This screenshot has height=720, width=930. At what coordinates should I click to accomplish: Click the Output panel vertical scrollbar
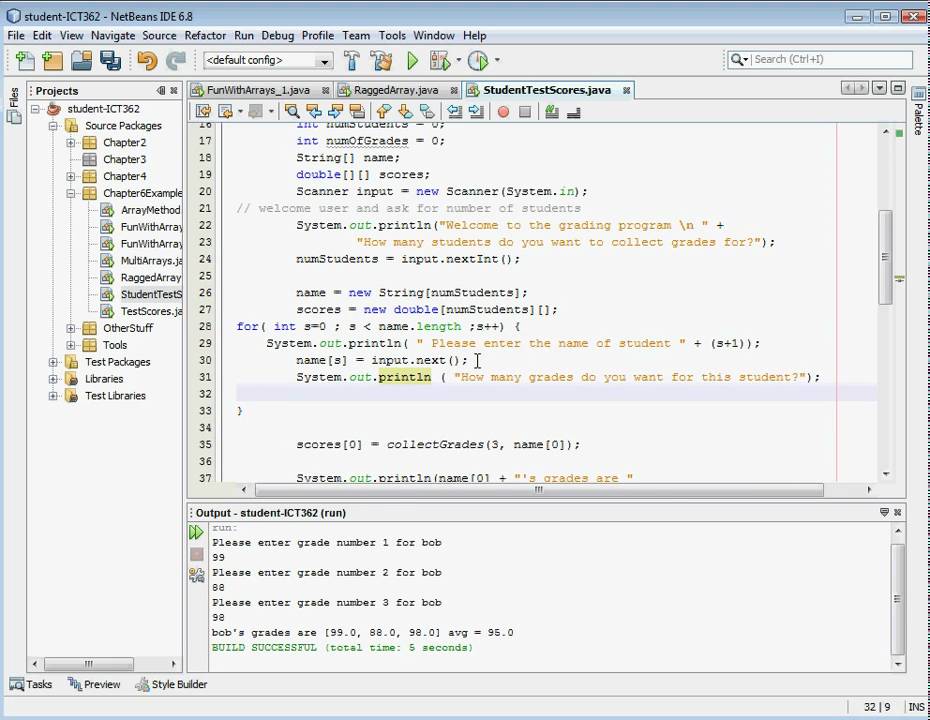[x=898, y=598]
